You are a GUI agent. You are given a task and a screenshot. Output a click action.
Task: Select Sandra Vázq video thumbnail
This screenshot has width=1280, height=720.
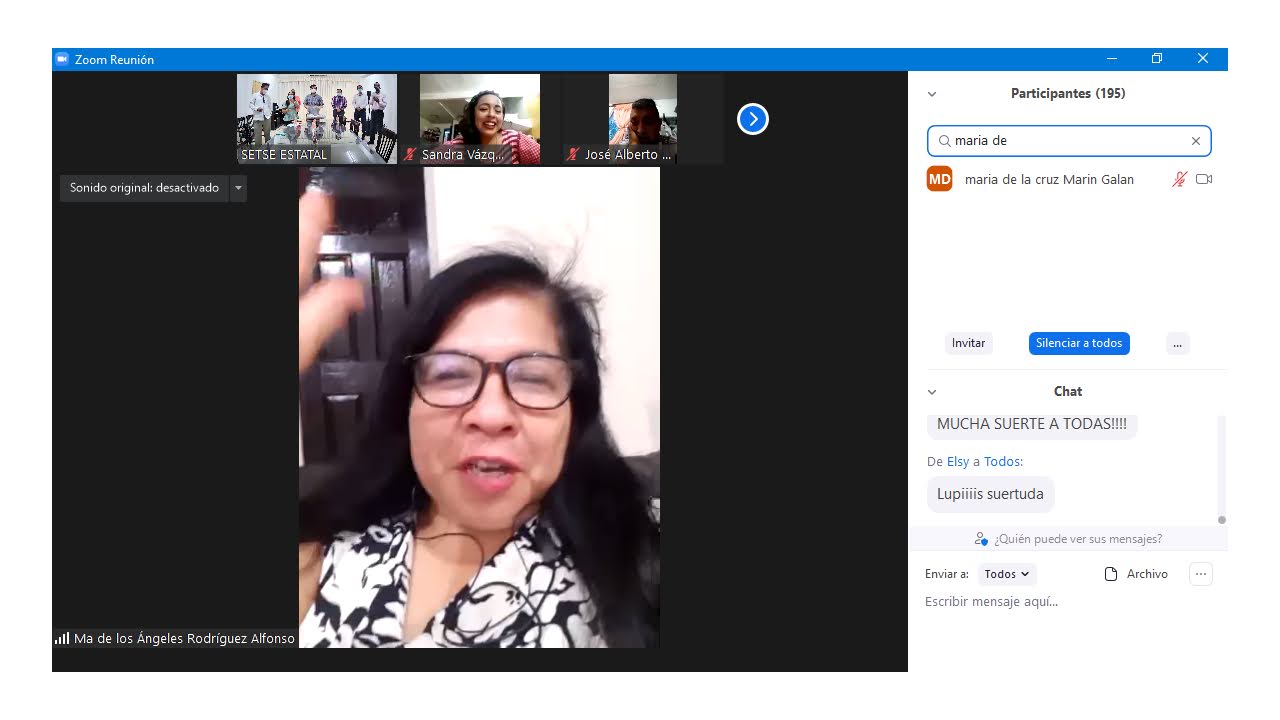click(x=480, y=119)
